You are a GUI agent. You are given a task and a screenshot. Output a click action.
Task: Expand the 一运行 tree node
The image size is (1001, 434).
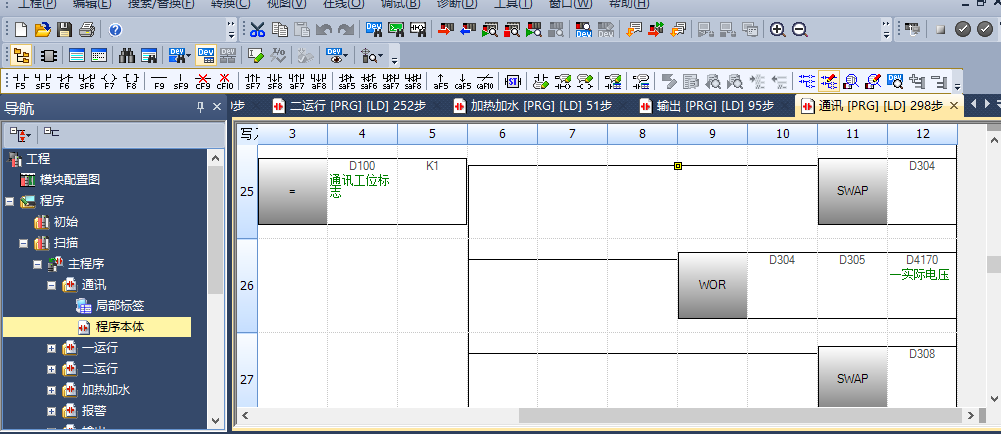pos(52,348)
